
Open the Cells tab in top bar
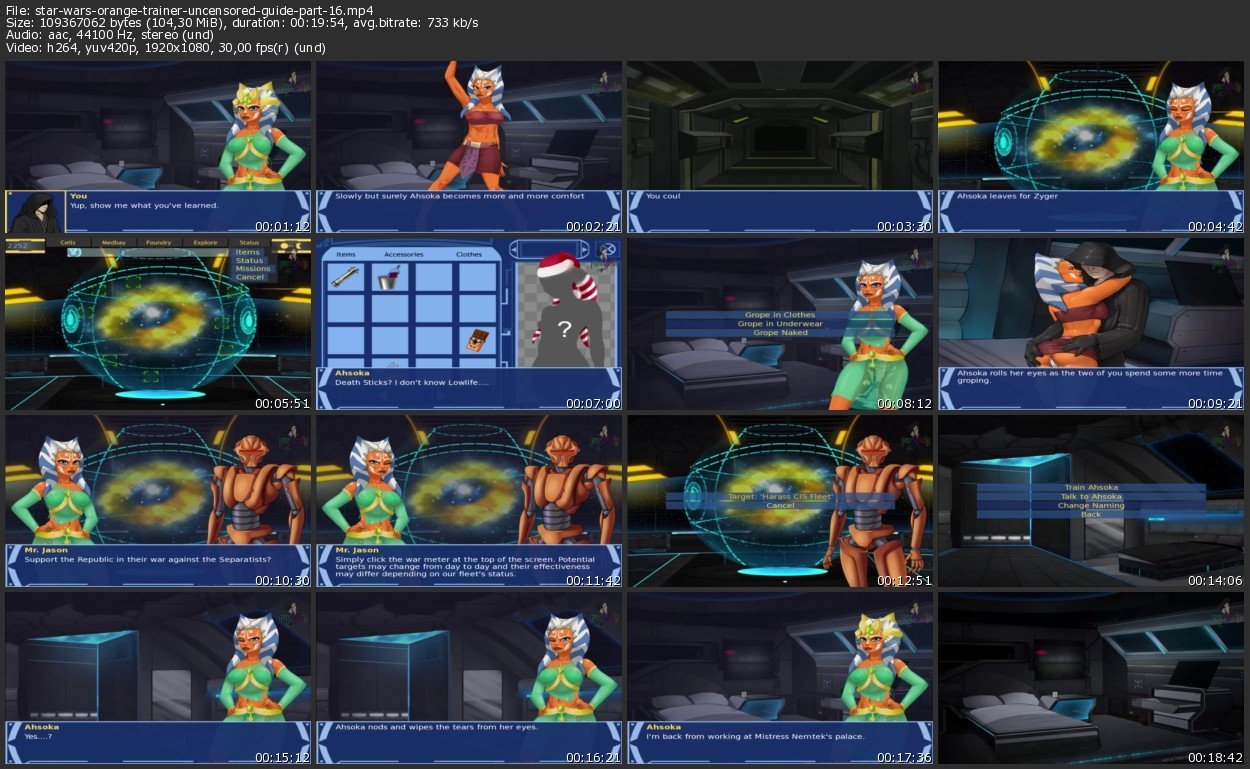[68, 242]
